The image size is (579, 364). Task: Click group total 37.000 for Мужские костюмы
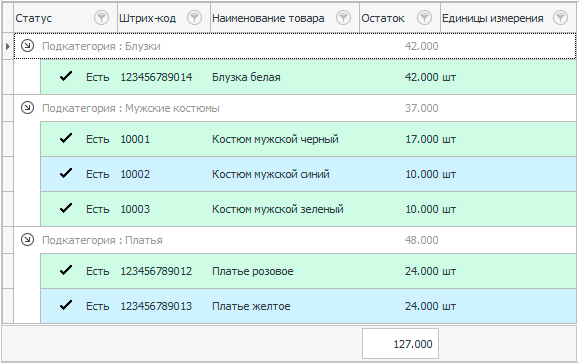[421, 108]
